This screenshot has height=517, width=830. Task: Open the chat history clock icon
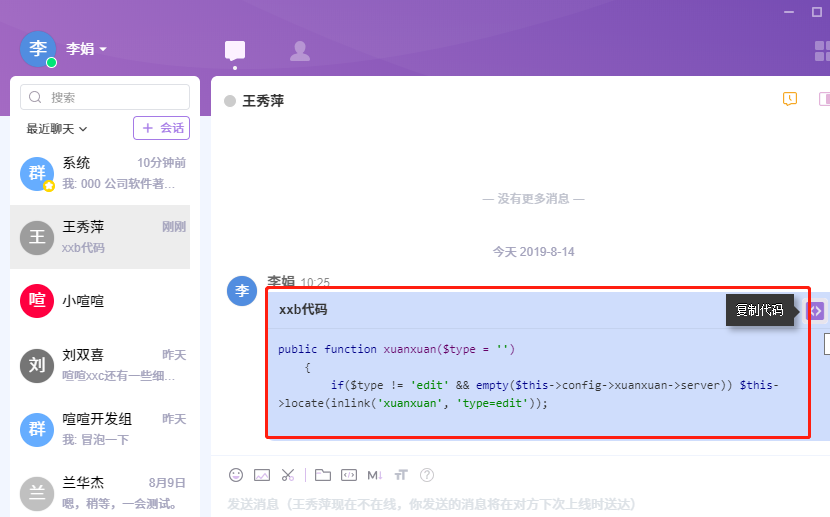(x=790, y=99)
